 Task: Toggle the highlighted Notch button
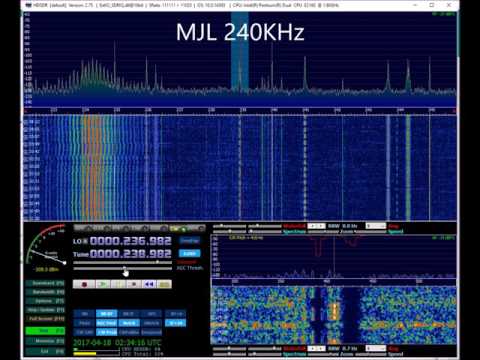[129, 323]
